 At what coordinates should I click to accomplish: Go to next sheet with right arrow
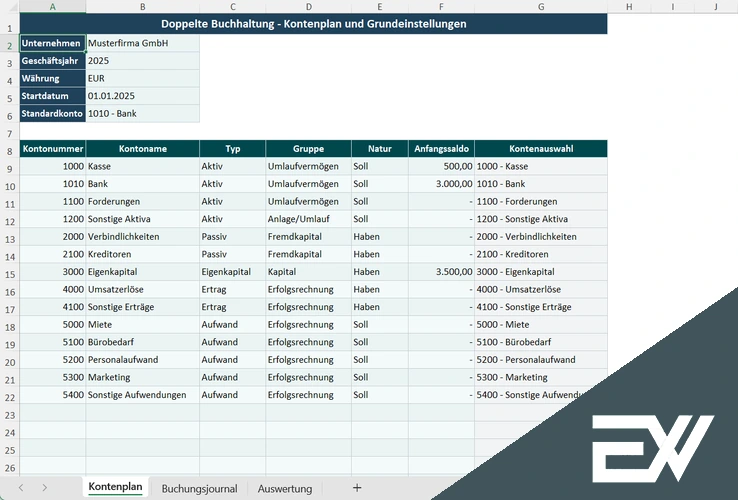44,488
